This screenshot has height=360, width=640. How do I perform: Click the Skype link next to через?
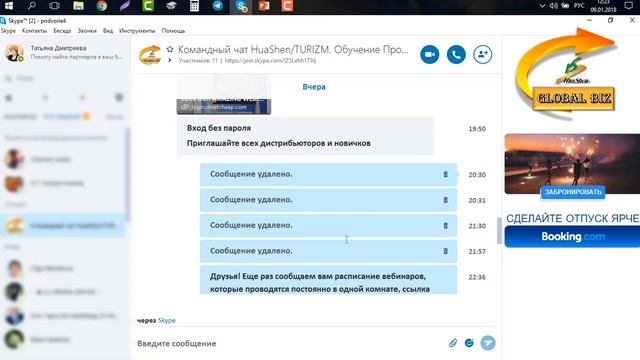pos(167,320)
